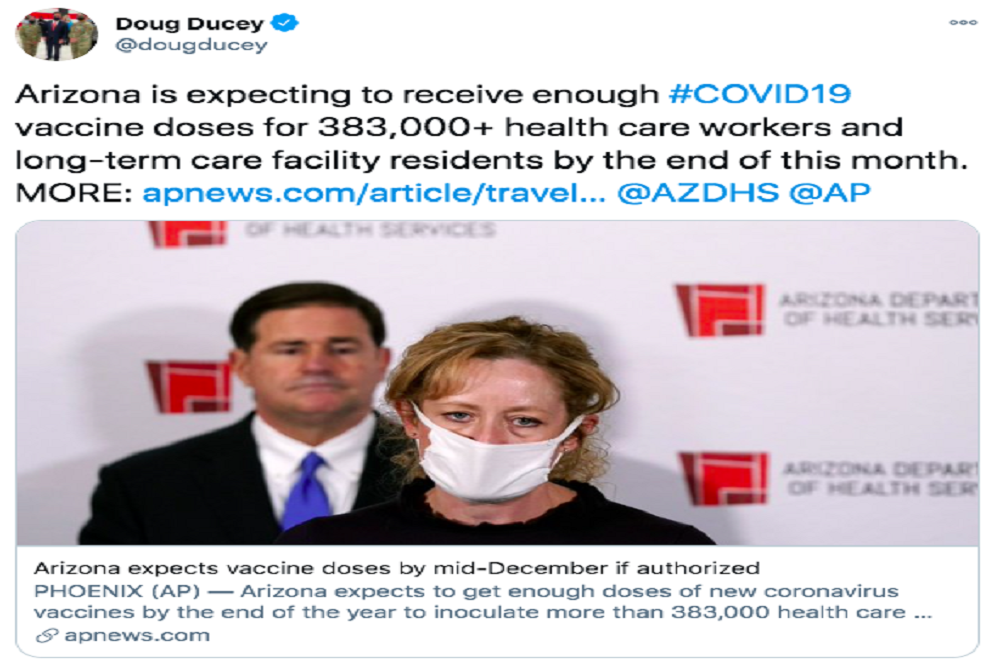Open Doug Ducey's round profile avatar
This screenshot has height=667, width=1000.
(56, 34)
